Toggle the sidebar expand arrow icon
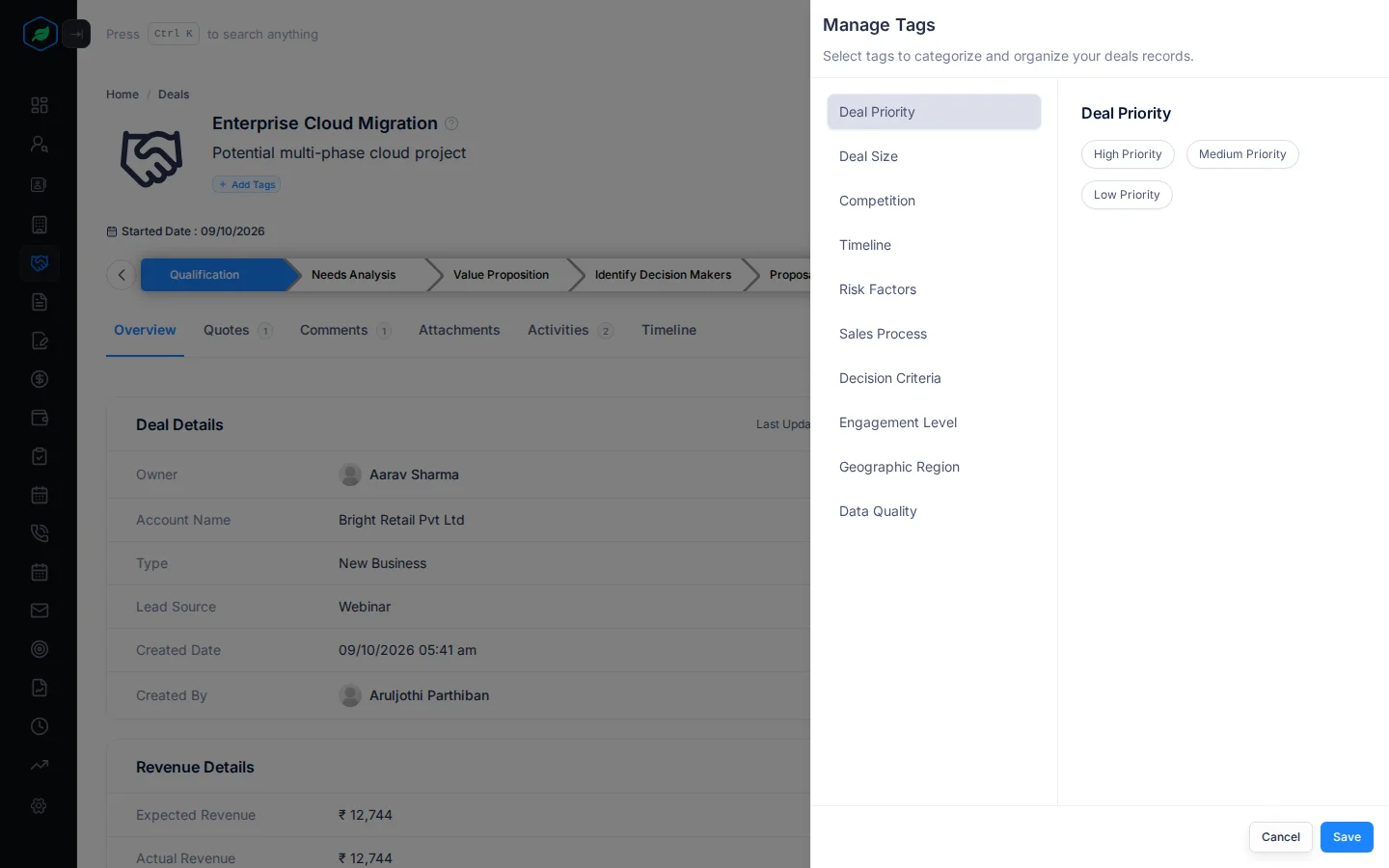This screenshot has width=1389, height=868. point(76,34)
